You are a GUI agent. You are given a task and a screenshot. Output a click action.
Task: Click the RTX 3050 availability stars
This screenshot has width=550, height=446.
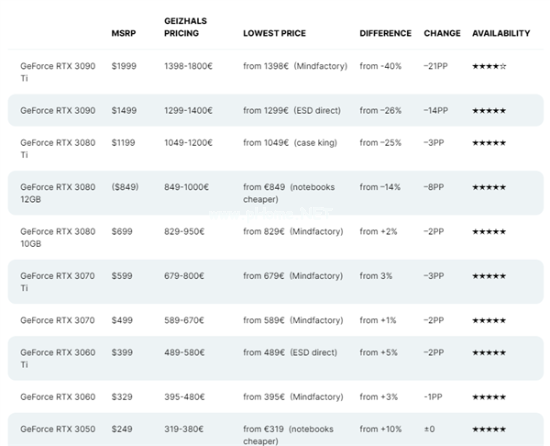click(489, 429)
